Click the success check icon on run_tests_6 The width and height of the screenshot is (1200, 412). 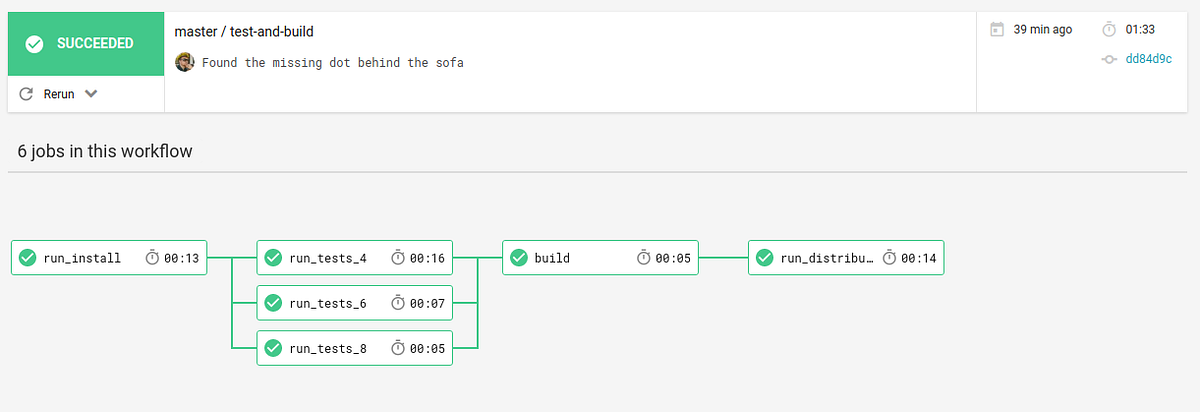tap(273, 303)
